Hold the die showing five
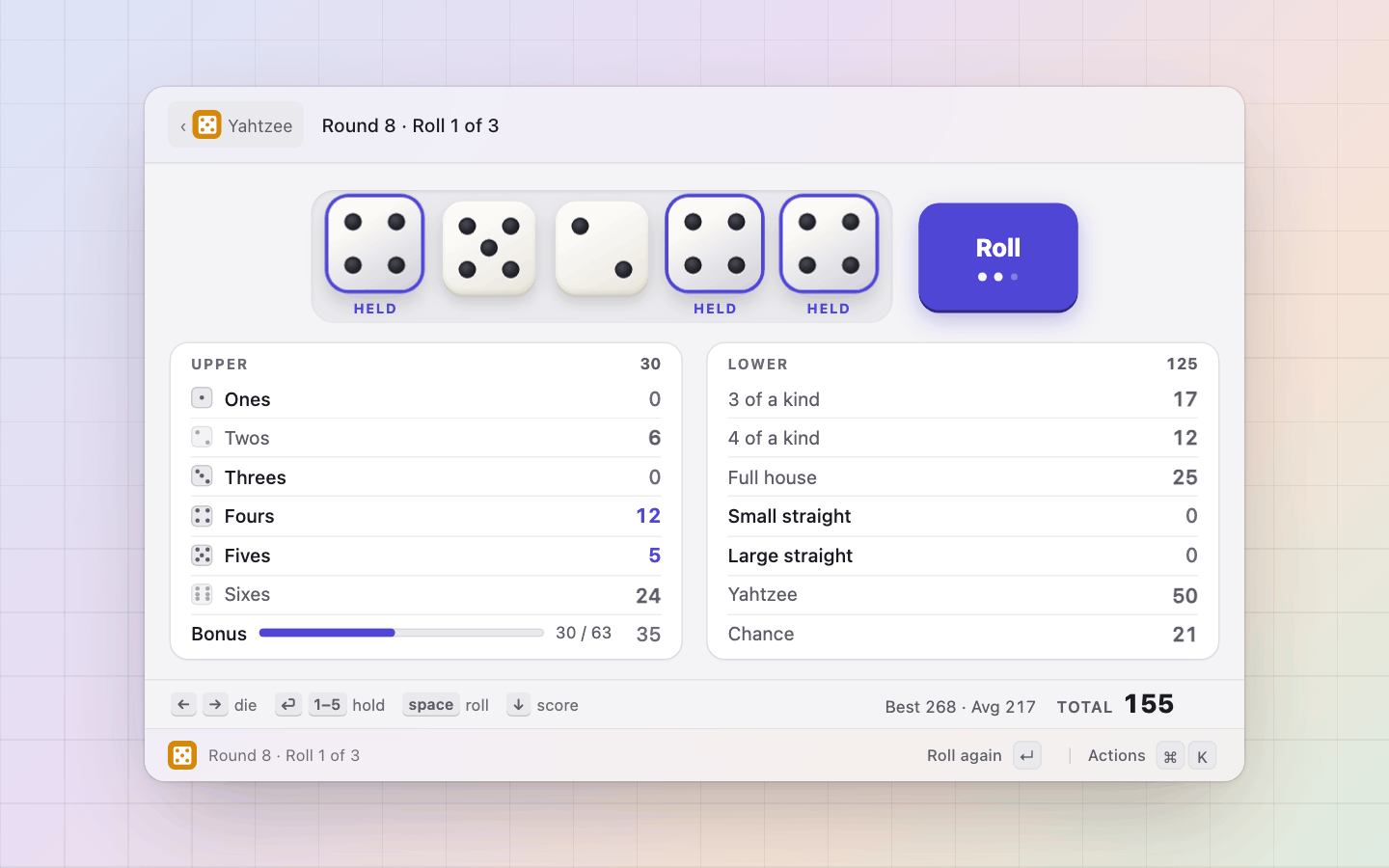1389x868 pixels. [x=489, y=248]
